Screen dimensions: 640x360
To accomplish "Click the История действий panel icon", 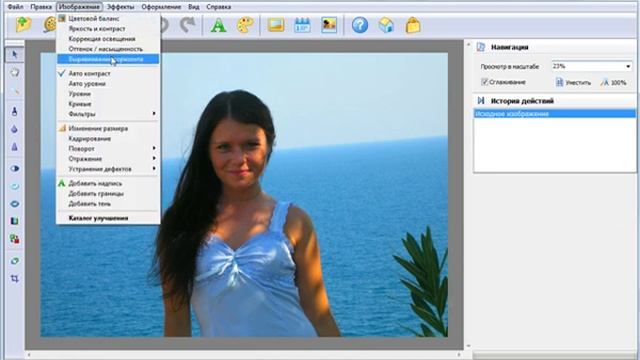I will tap(481, 100).
